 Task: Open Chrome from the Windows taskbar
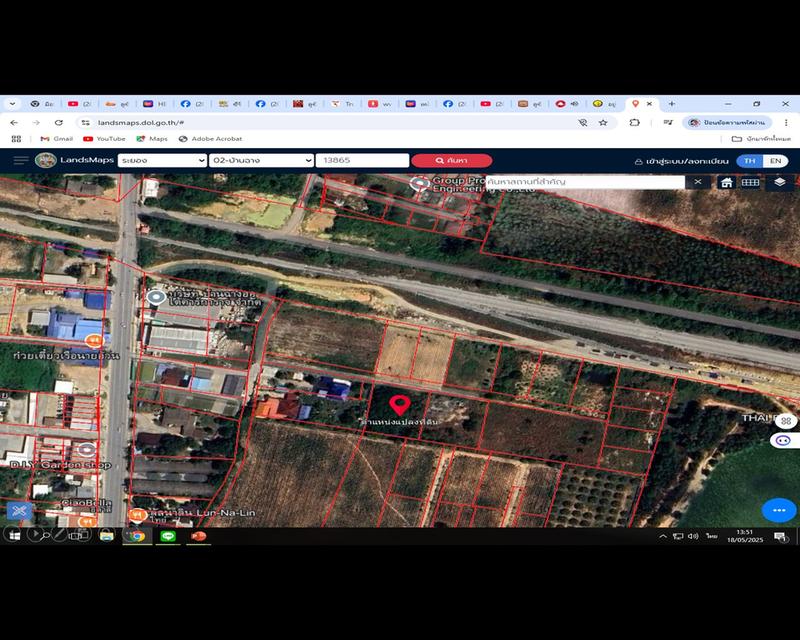[x=136, y=535]
